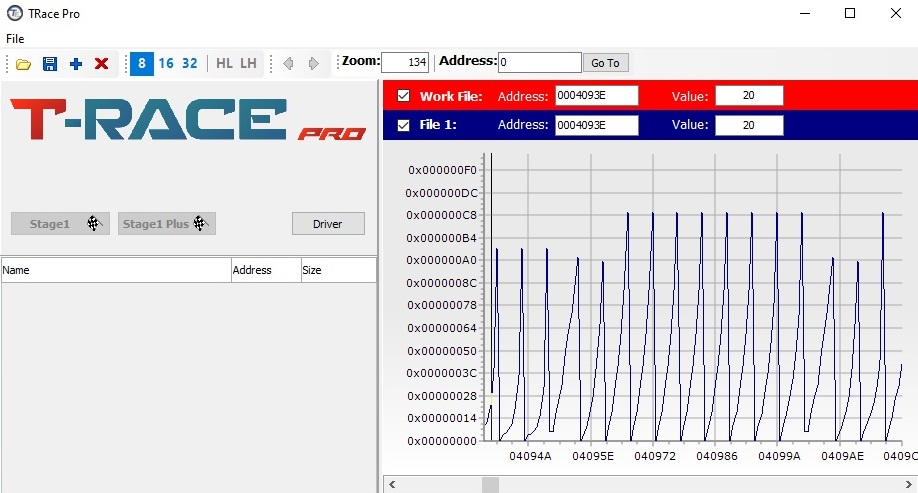
Task: Uncheck the File 1 checkbox
Action: pyautogui.click(x=404, y=125)
